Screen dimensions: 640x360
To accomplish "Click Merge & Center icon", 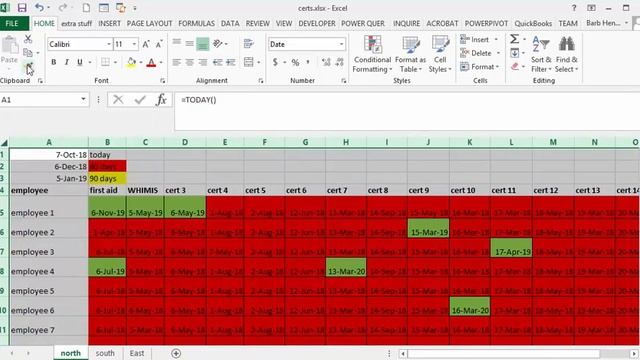I will tap(249, 62).
